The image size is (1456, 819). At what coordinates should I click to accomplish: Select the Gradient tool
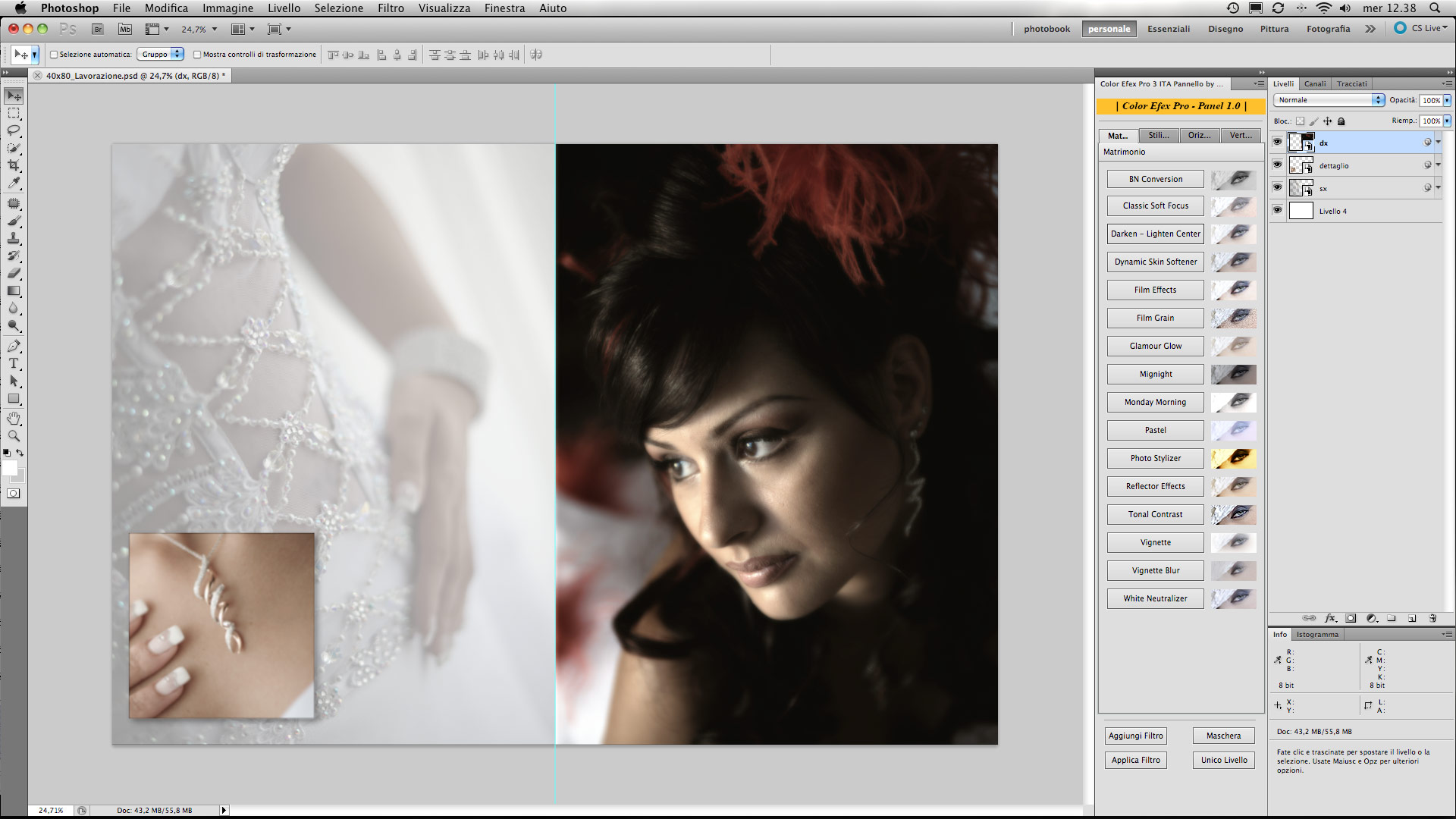14,291
